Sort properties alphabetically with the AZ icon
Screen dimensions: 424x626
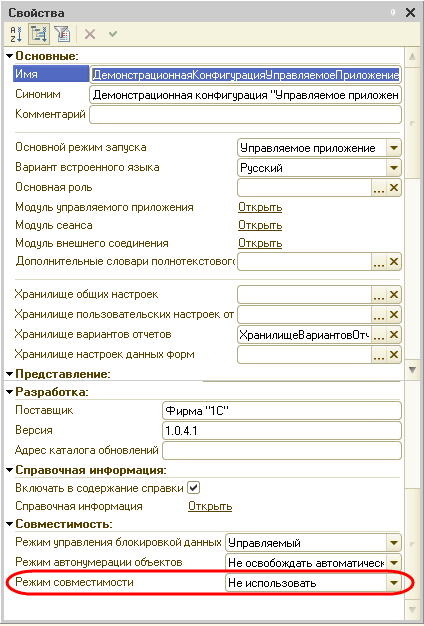pyautogui.click(x=16, y=34)
